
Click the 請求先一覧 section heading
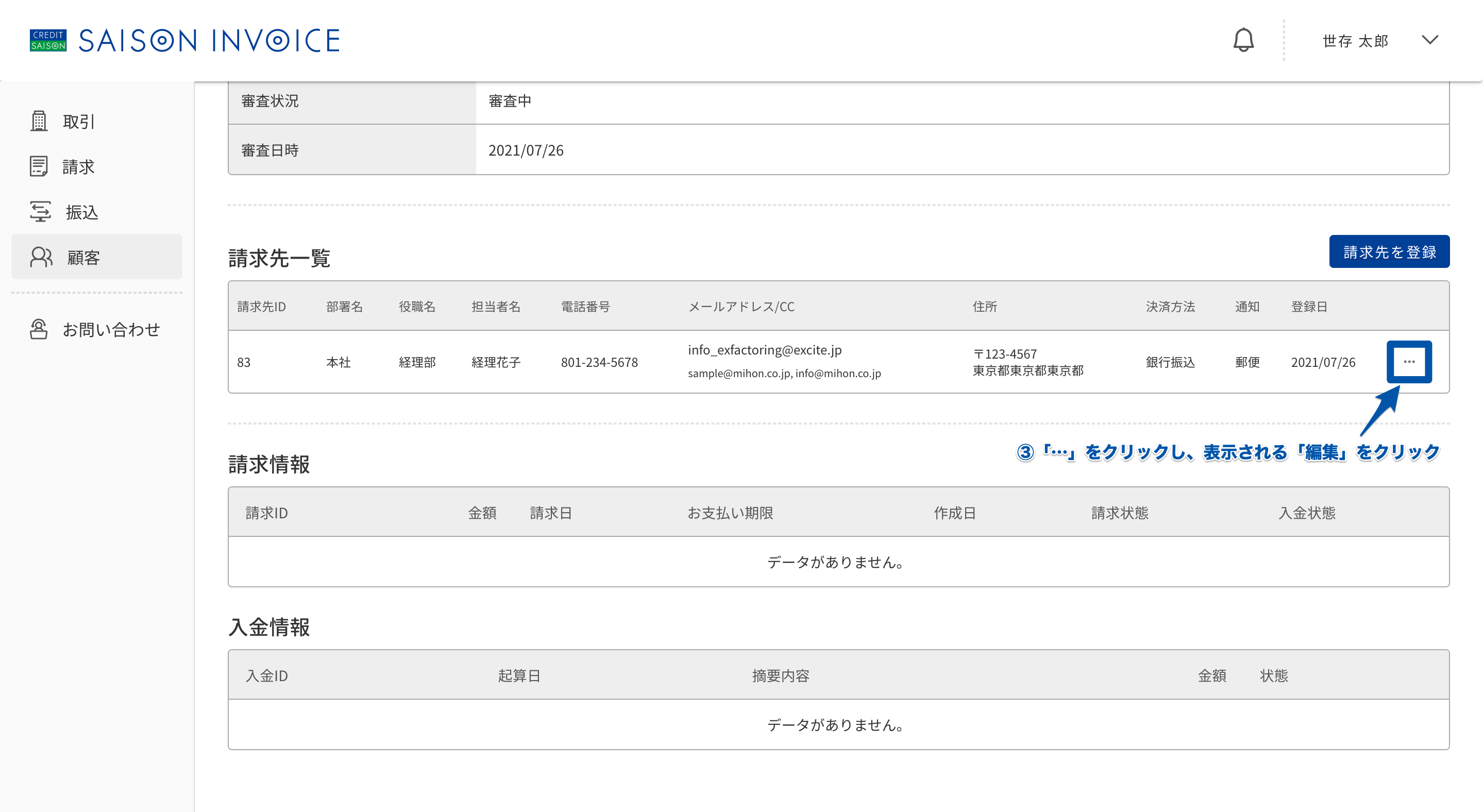click(x=279, y=258)
